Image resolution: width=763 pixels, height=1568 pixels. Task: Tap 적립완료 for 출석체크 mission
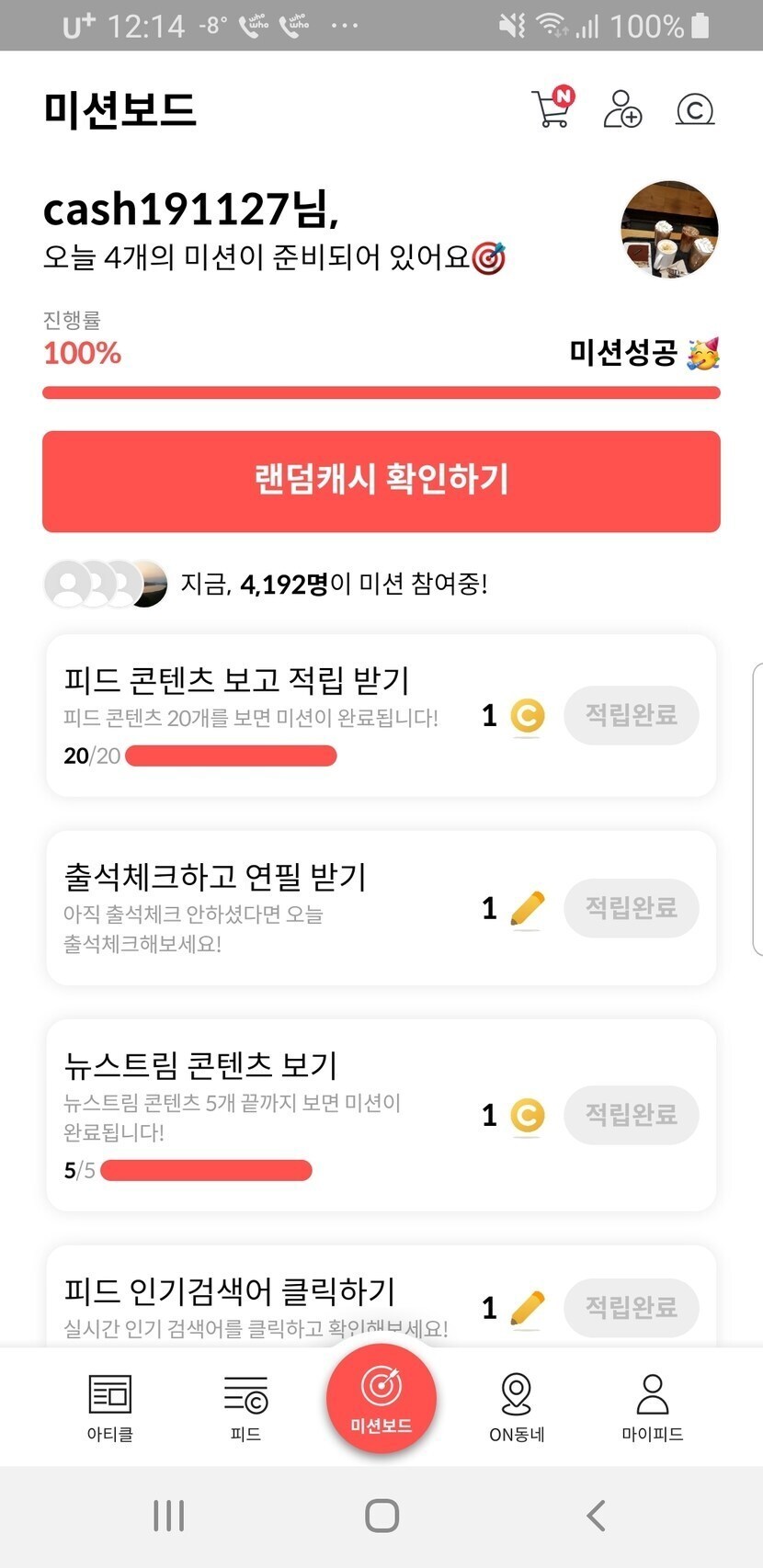pos(632,908)
